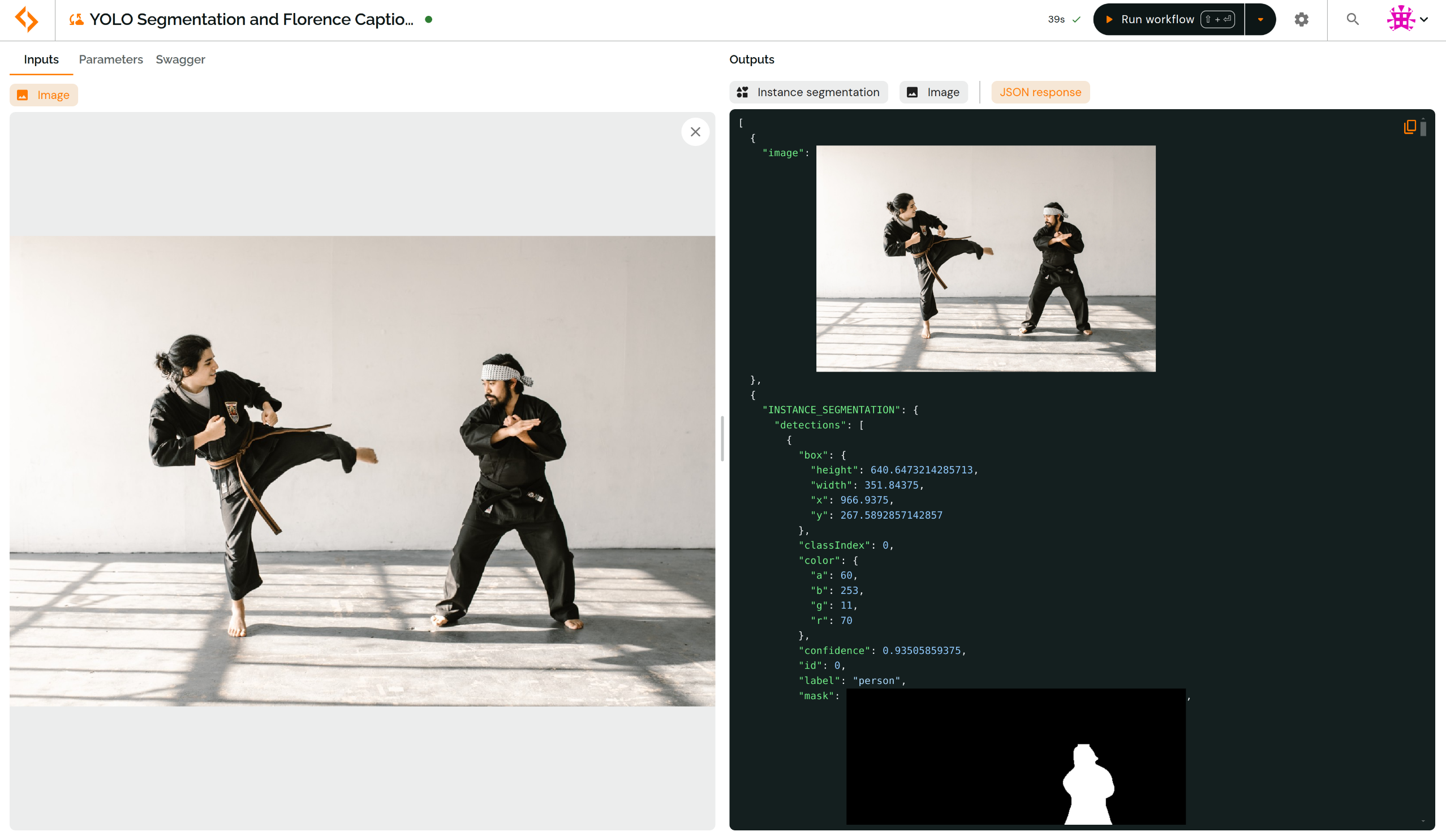Viewport: 1446px width, 840px height.
Task: Click the label value "person"
Action: tap(877, 681)
